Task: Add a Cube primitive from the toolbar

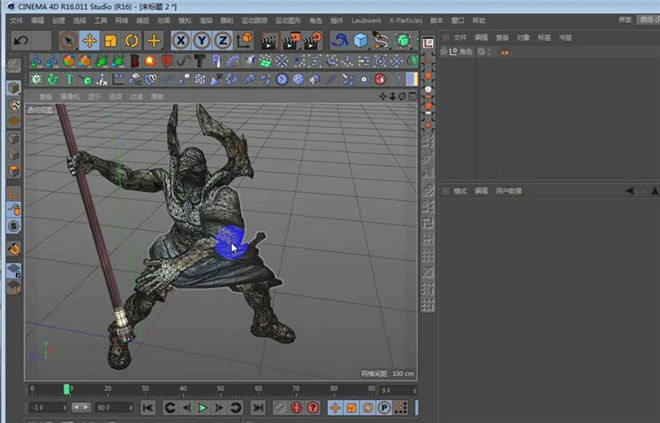Action: click(x=361, y=40)
